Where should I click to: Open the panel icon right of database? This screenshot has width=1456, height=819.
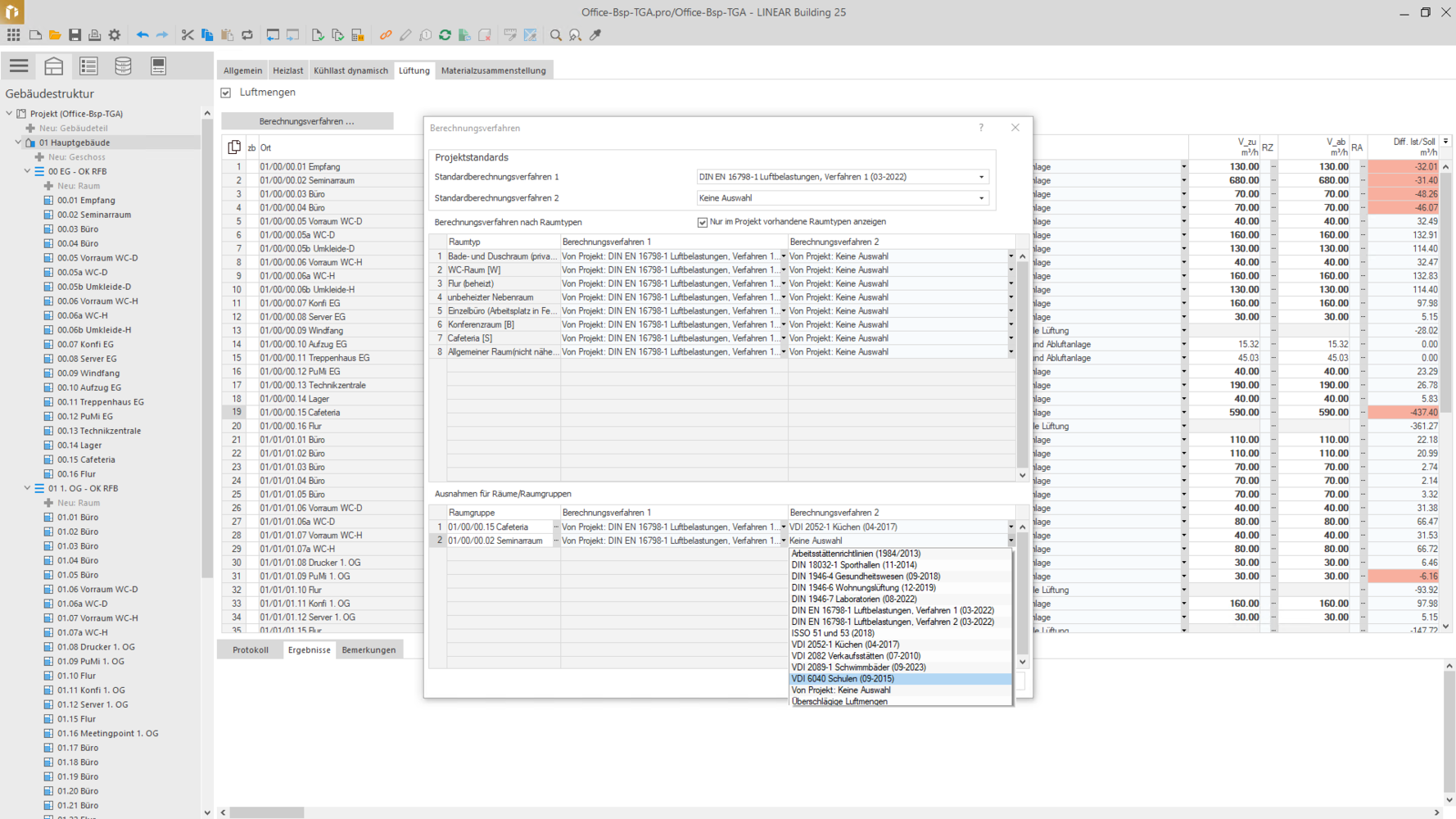tap(158, 66)
